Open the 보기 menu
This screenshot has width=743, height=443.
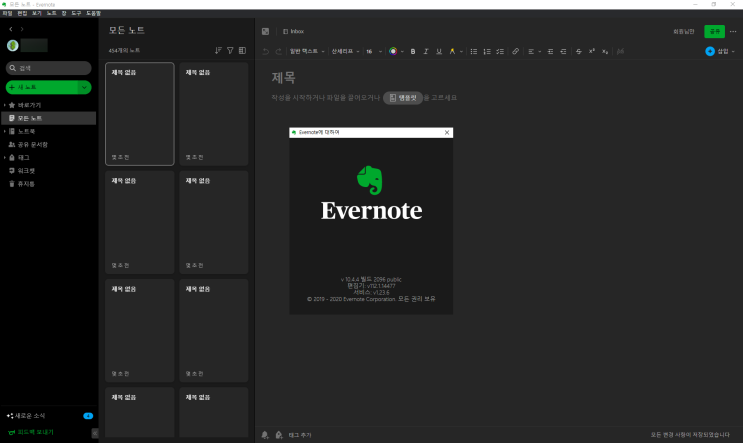click(x=37, y=13)
